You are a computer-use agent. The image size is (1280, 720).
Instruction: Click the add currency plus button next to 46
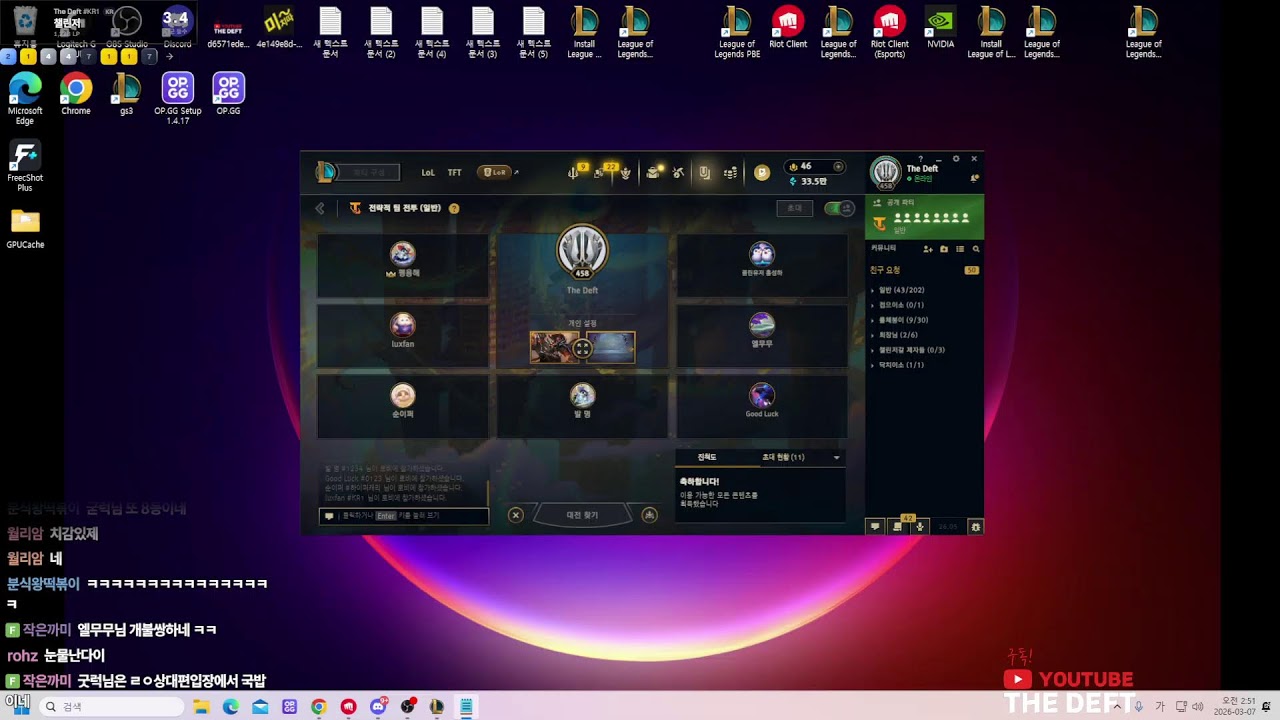tap(838, 166)
